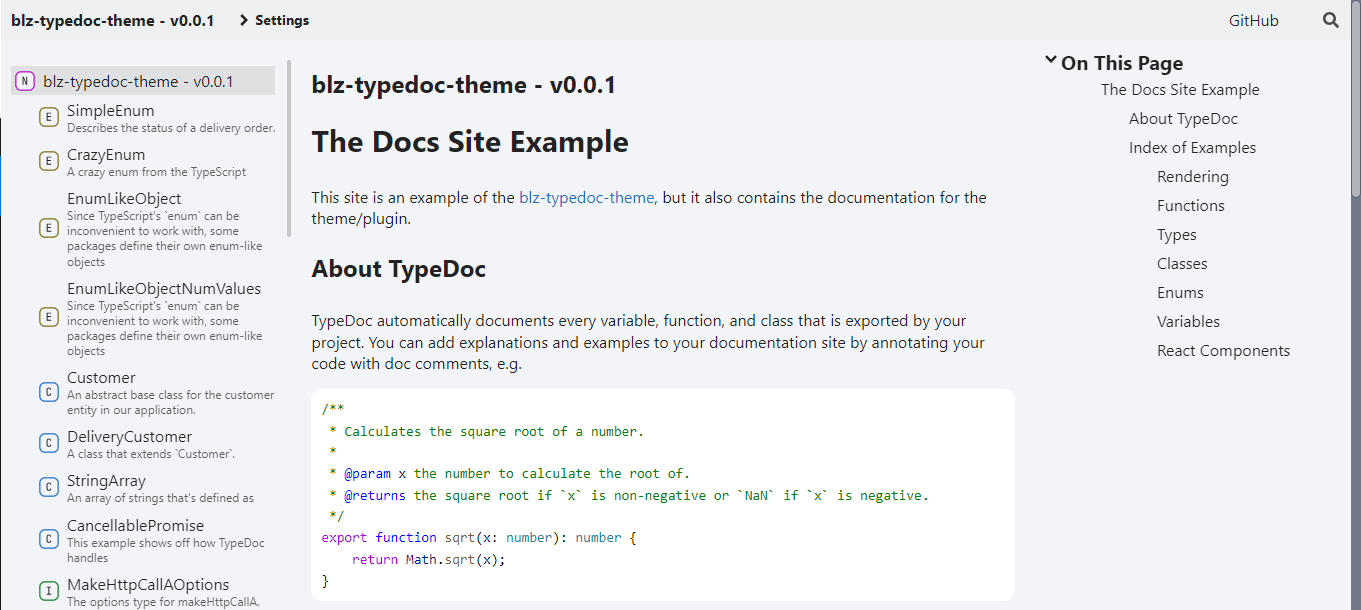Click the 'return Math.sqrt(x);' code line
Screen dimensions: 1361x610
pos(429,559)
